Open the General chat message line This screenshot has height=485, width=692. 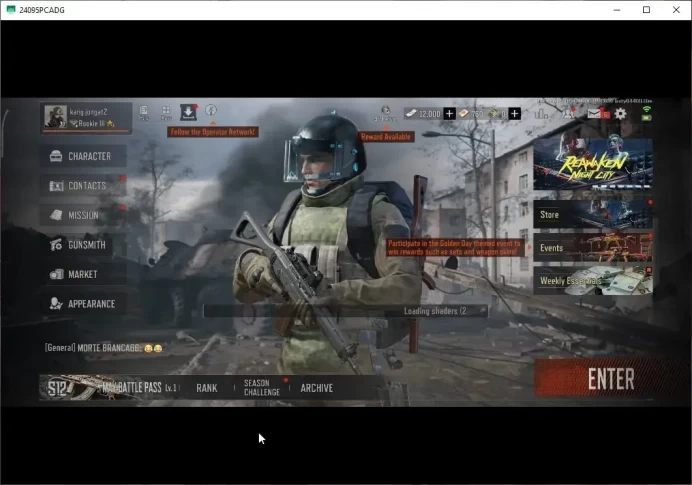(x=103, y=348)
